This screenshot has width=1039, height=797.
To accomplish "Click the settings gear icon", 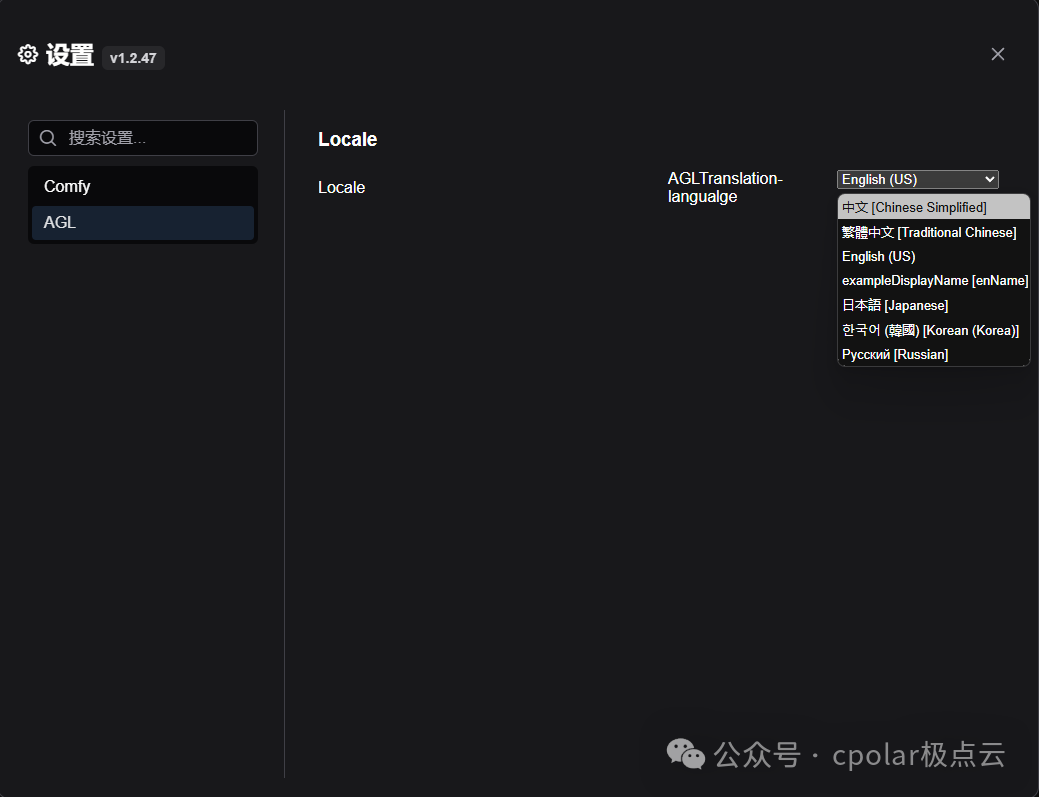I will click(27, 54).
